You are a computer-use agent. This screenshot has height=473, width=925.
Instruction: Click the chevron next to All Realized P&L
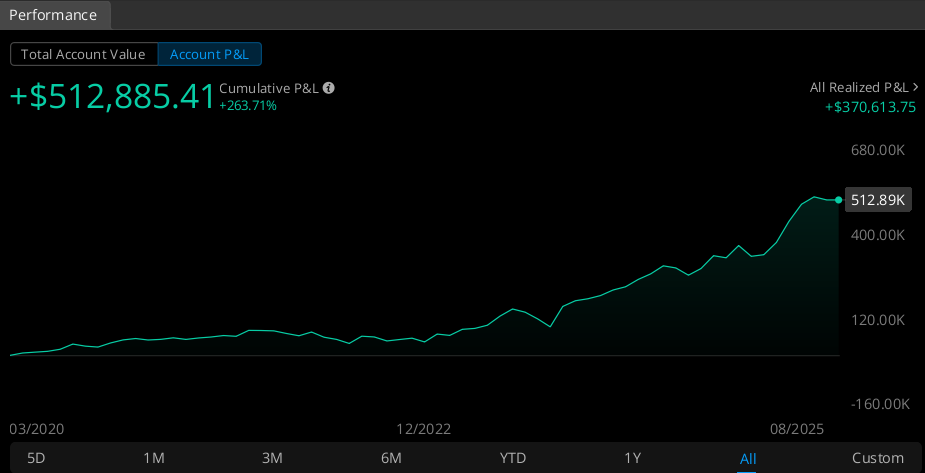point(915,87)
